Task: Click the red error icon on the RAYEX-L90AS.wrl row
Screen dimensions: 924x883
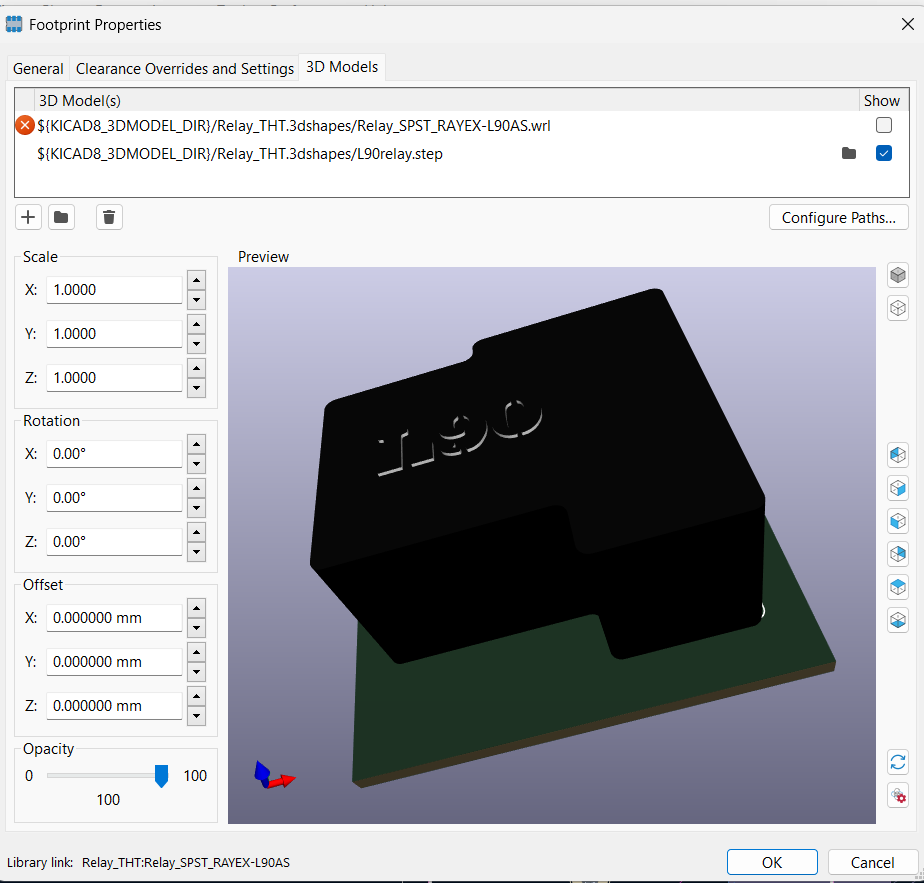Action: (x=25, y=126)
